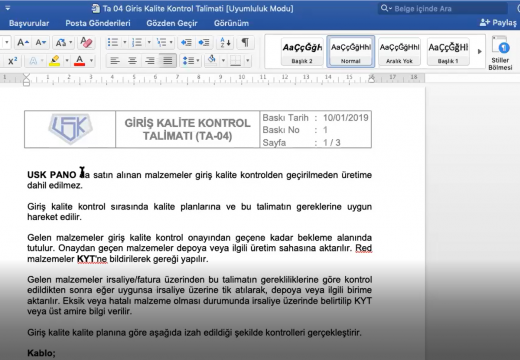Click bold text 'USK PANO'
Screen dimensions: 520x360
(x=52, y=175)
